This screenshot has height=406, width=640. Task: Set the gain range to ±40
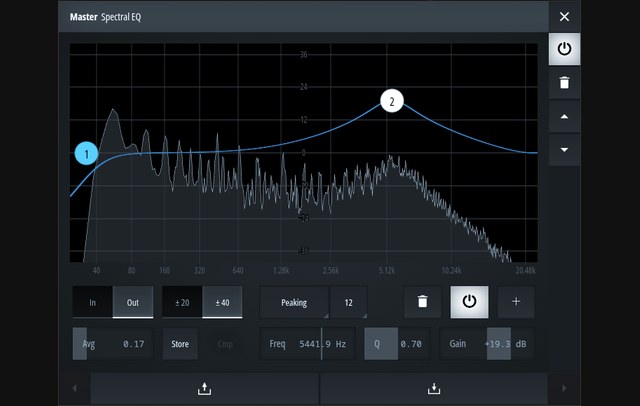(x=222, y=302)
